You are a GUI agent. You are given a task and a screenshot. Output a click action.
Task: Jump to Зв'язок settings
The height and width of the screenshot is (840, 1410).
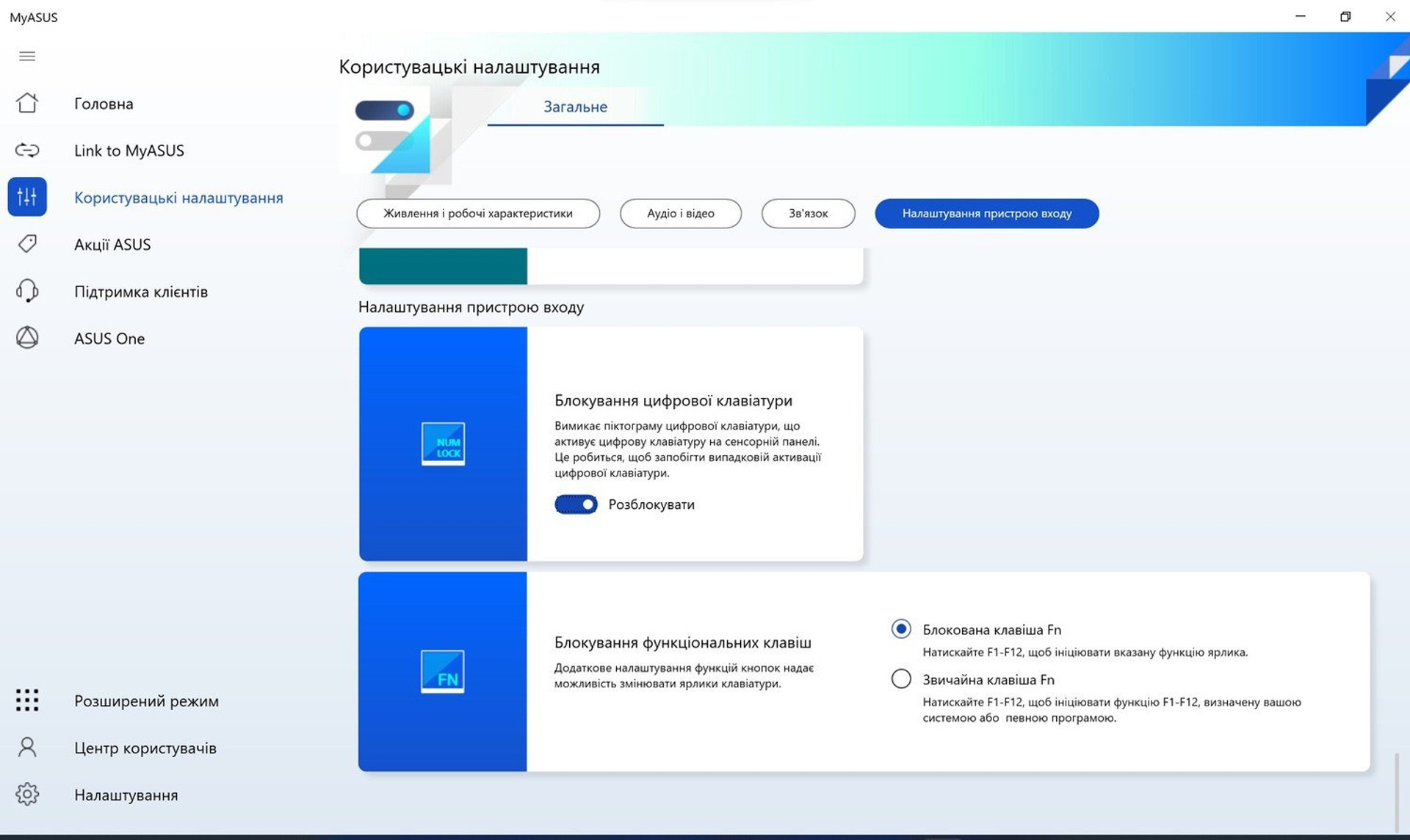click(x=809, y=214)
